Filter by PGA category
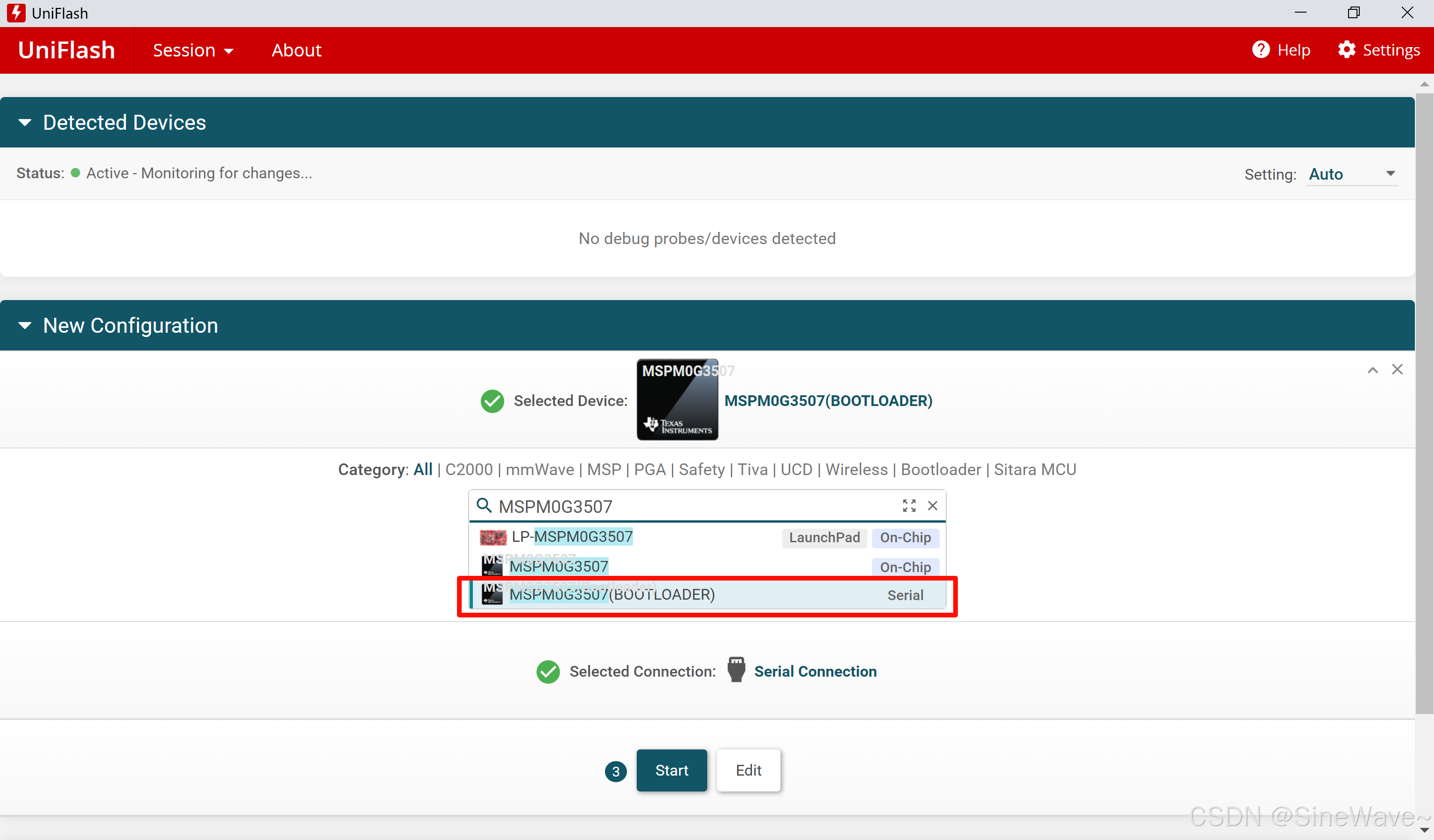 click(650, 469)
